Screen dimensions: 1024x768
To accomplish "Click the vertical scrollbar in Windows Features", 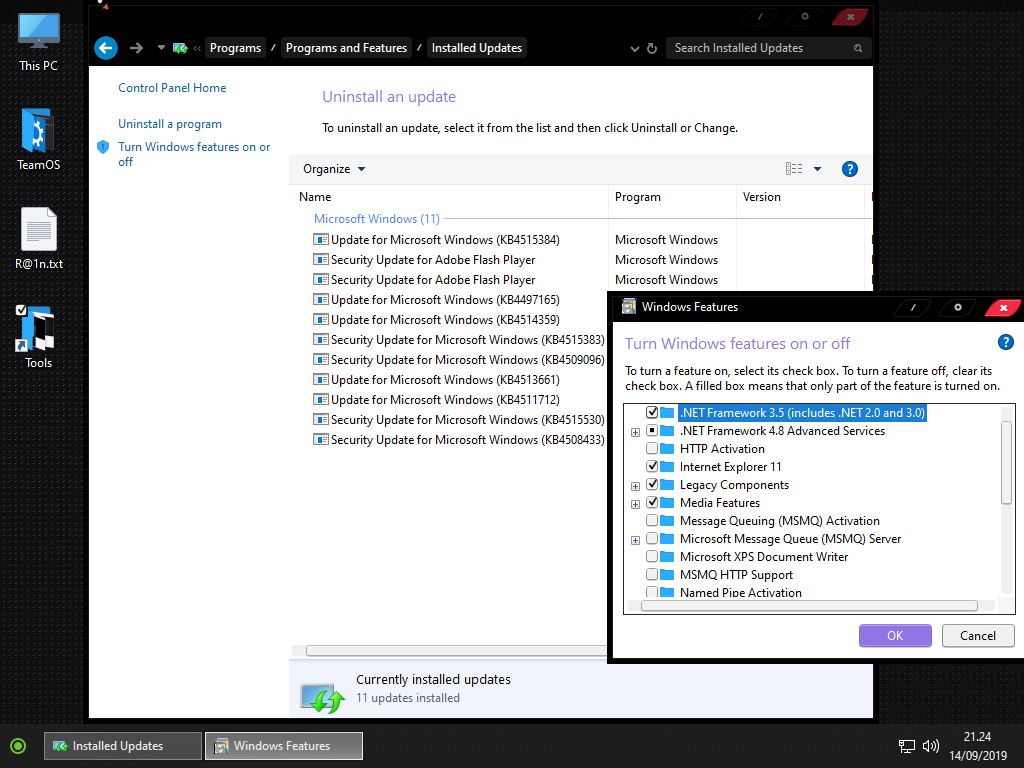I will [1006, 462].
